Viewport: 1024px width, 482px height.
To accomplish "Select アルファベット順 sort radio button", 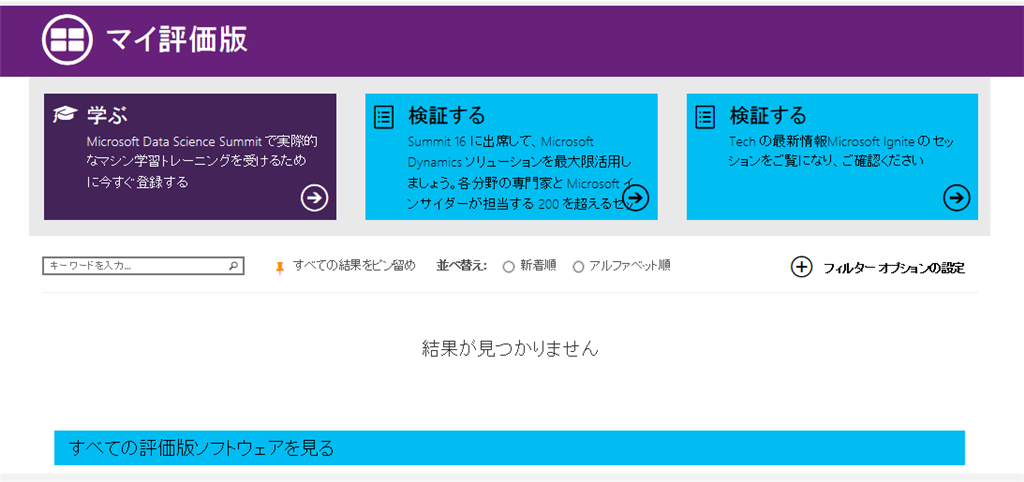I will pyautogui.click(x=578, y=266).
